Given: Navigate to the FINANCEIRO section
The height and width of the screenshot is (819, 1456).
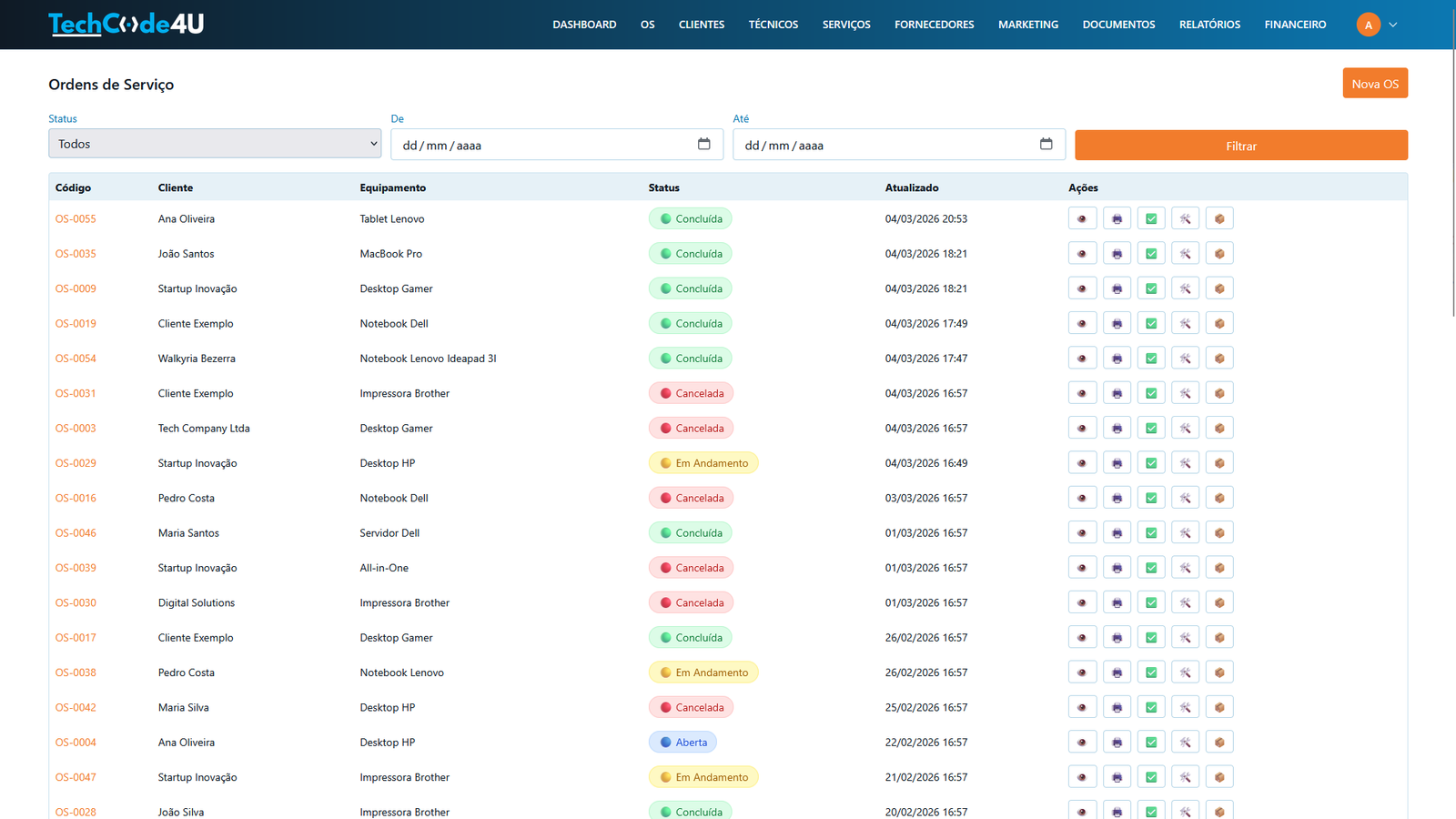Looking at the screenshot, I should (x=1295, y=25).
